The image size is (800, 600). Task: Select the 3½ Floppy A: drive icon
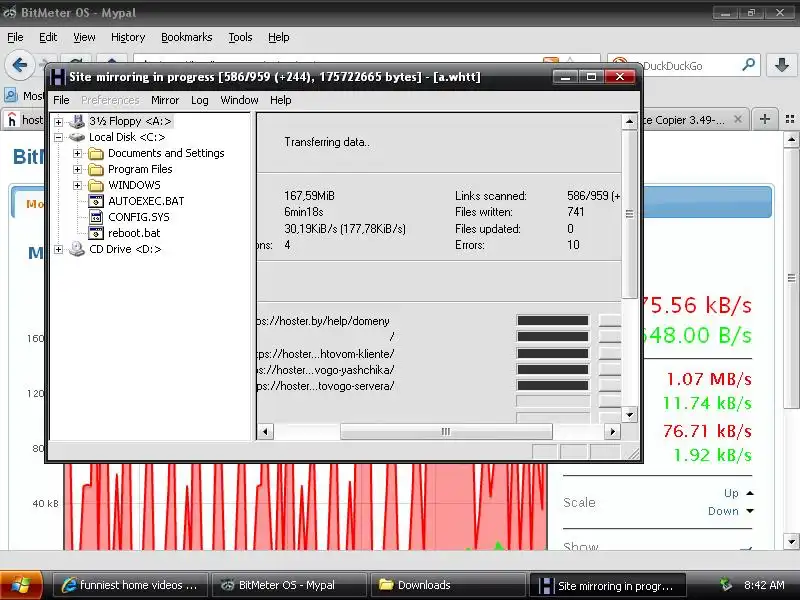[78, 121]
